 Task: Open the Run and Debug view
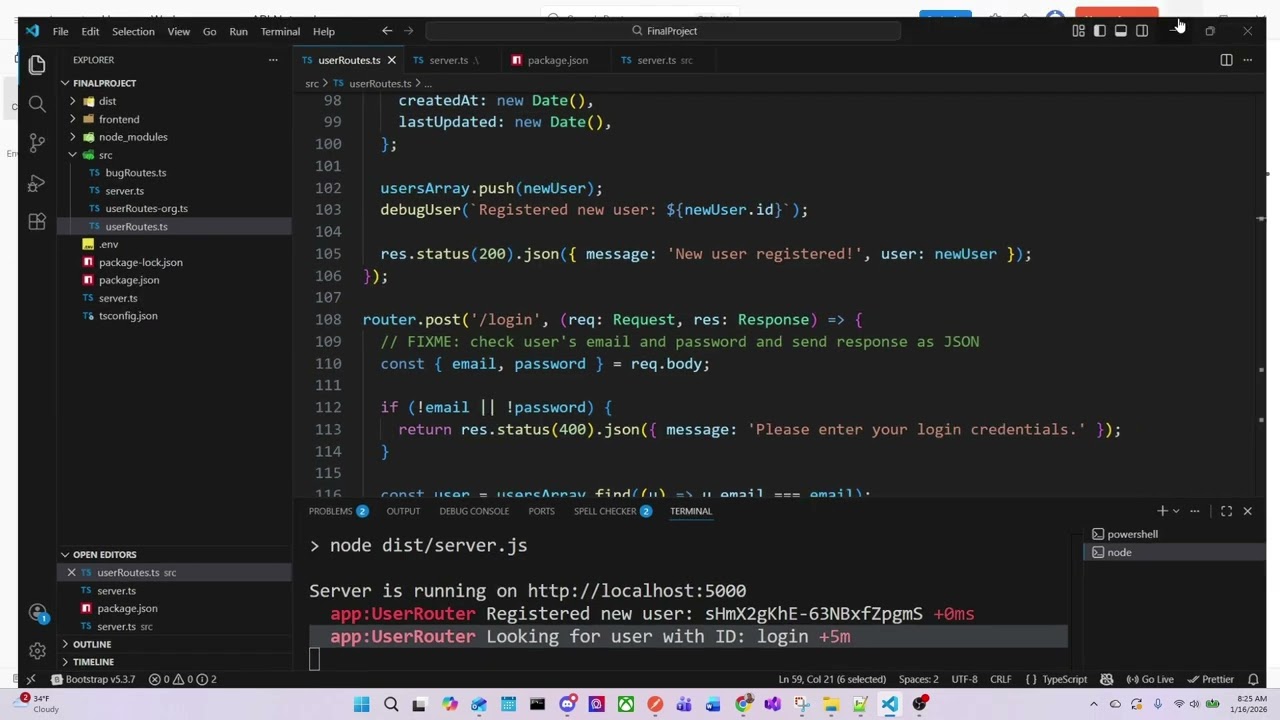[x=37, y=183]
